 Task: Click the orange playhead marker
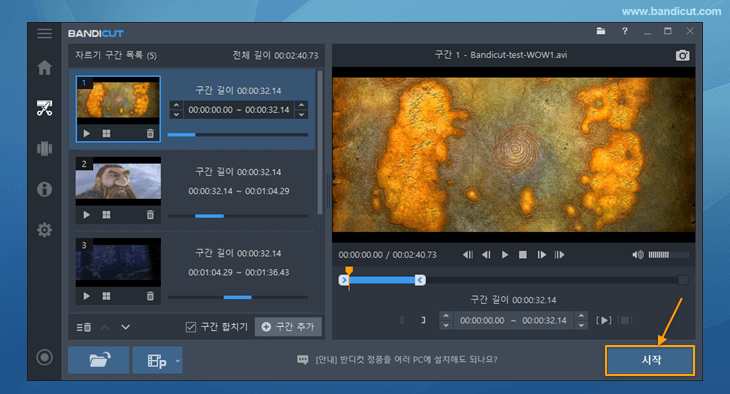pyautogui.click(x=349, y=271)
